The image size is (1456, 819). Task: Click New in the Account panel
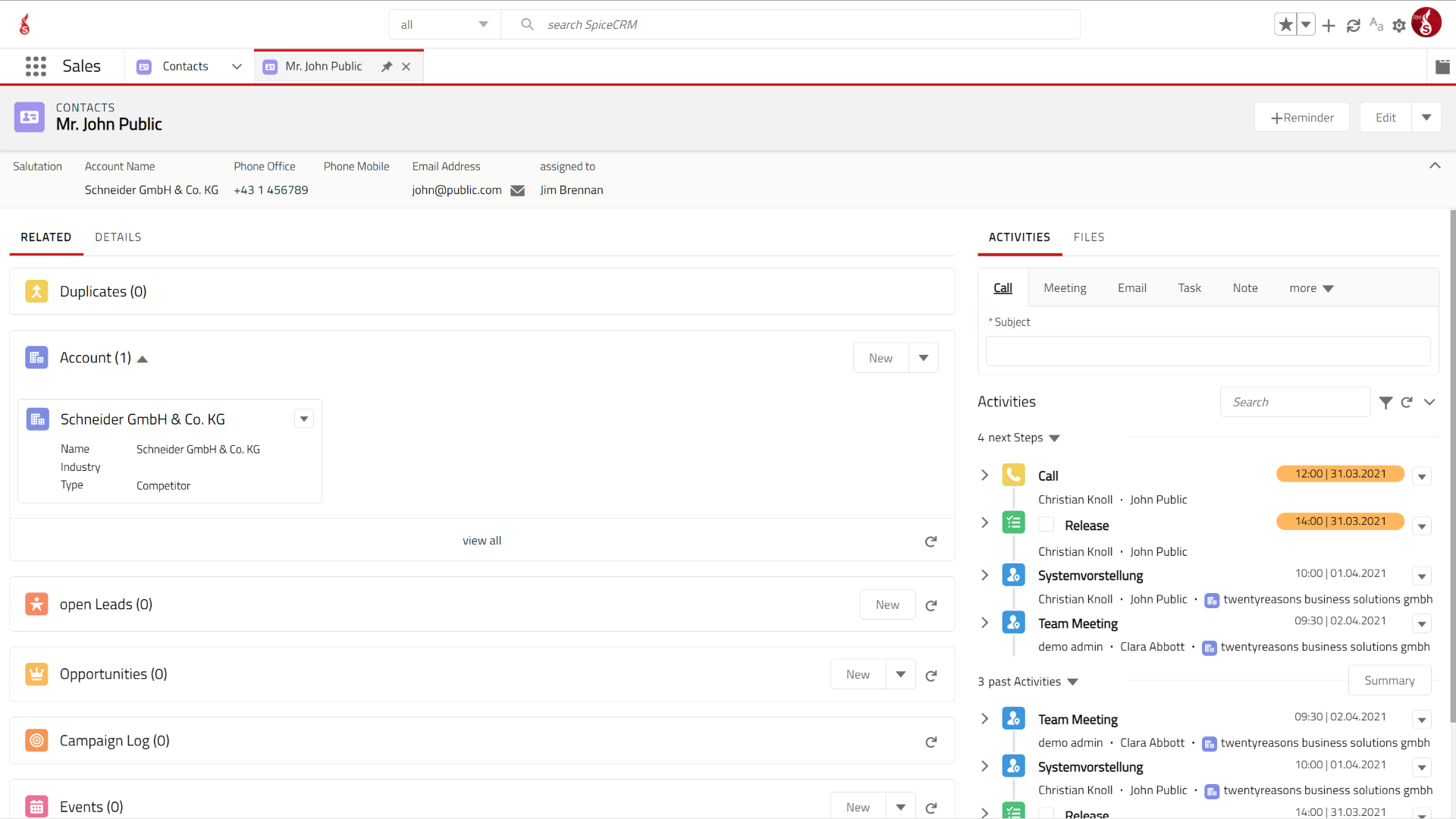pyautogui.click(x=880, y=358)
